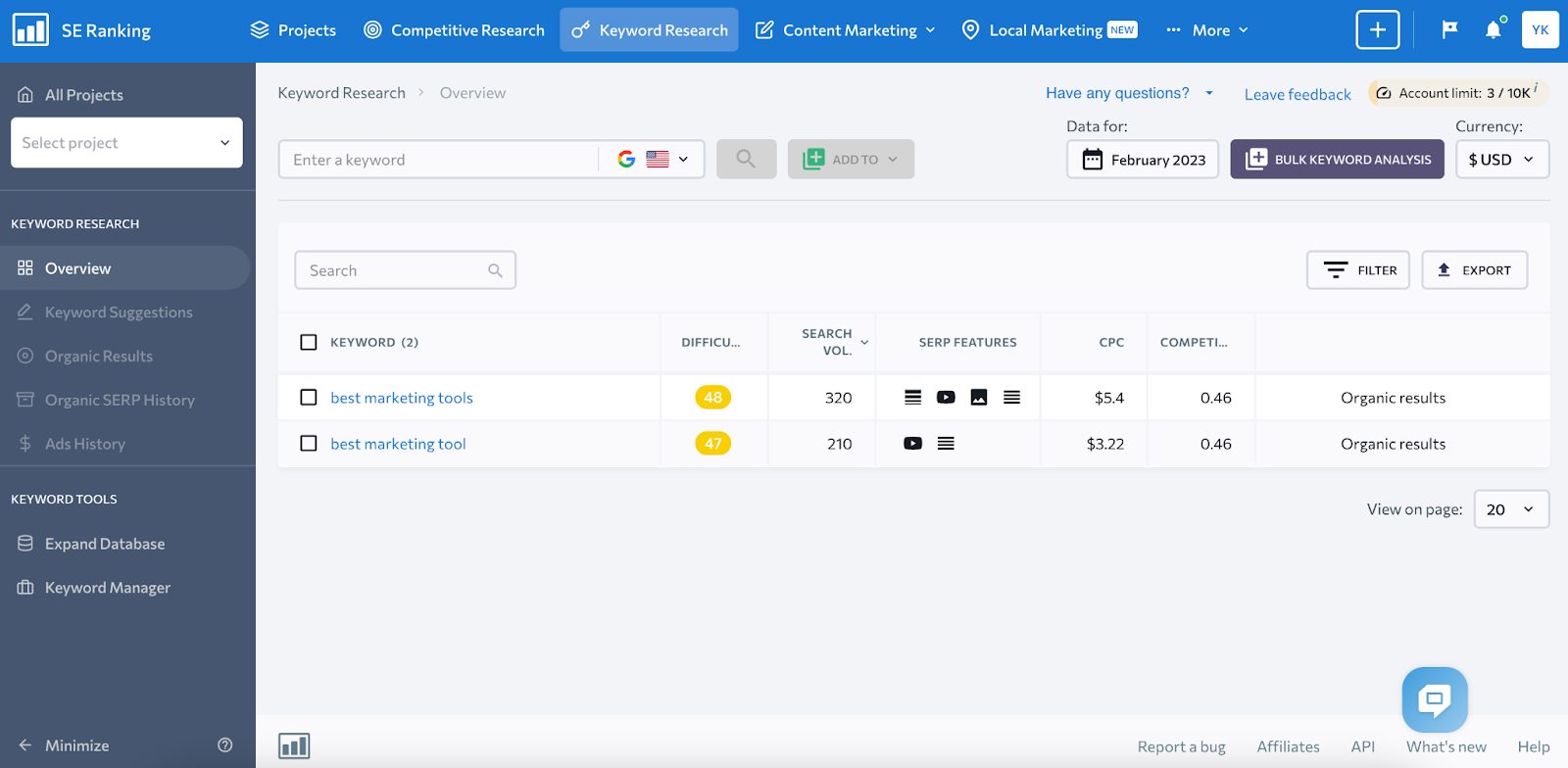1568x768 pixels.
Task: Click the calendar icon in February 2023 button
Action: [x=1092, y=159]
